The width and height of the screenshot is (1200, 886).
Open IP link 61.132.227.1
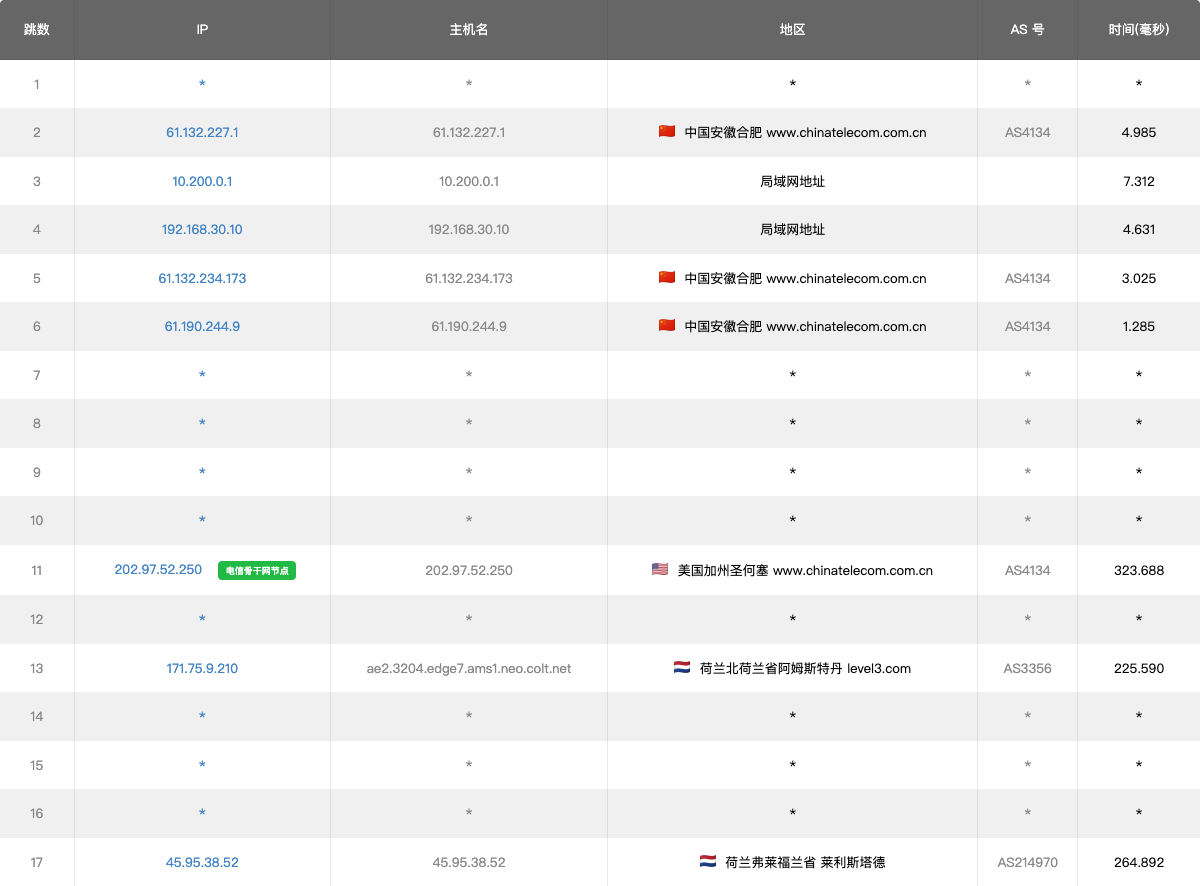202,132
